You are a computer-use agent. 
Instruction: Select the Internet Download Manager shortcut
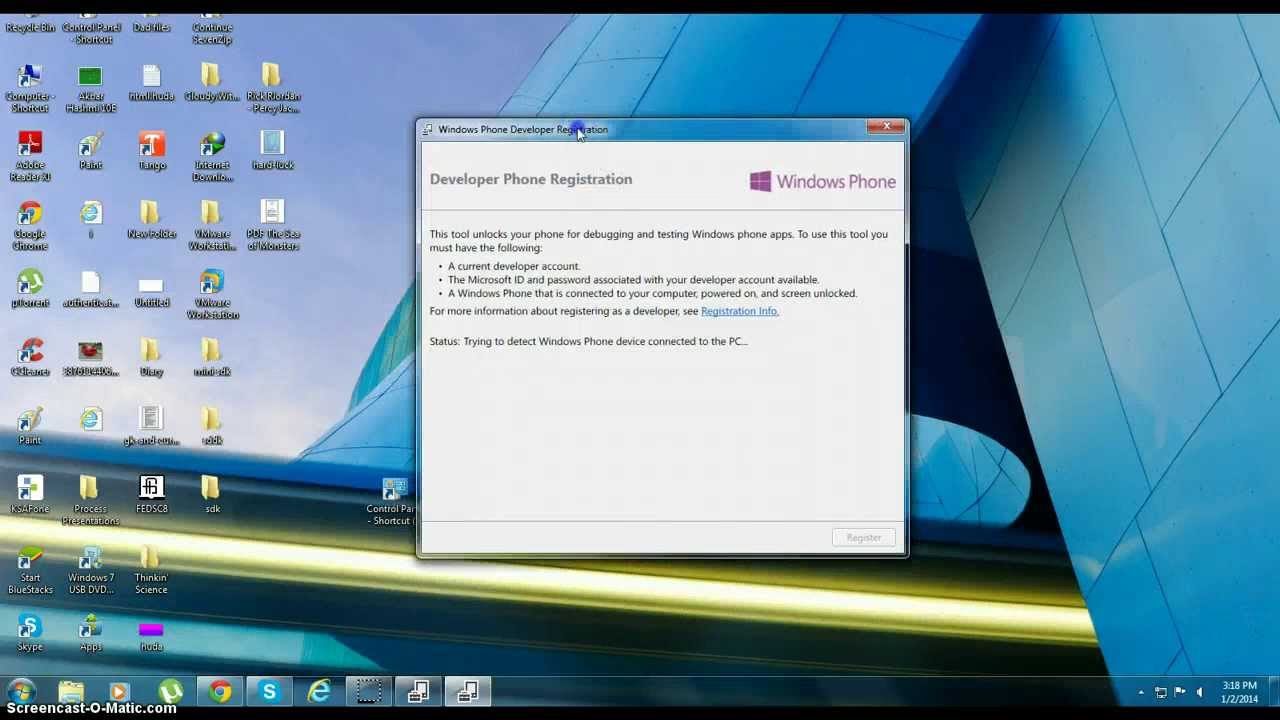pos(212,158)
